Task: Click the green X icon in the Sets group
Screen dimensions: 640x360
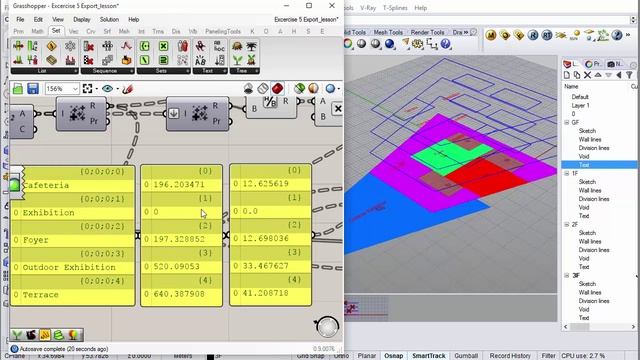Action: click(x=163, y=46)
